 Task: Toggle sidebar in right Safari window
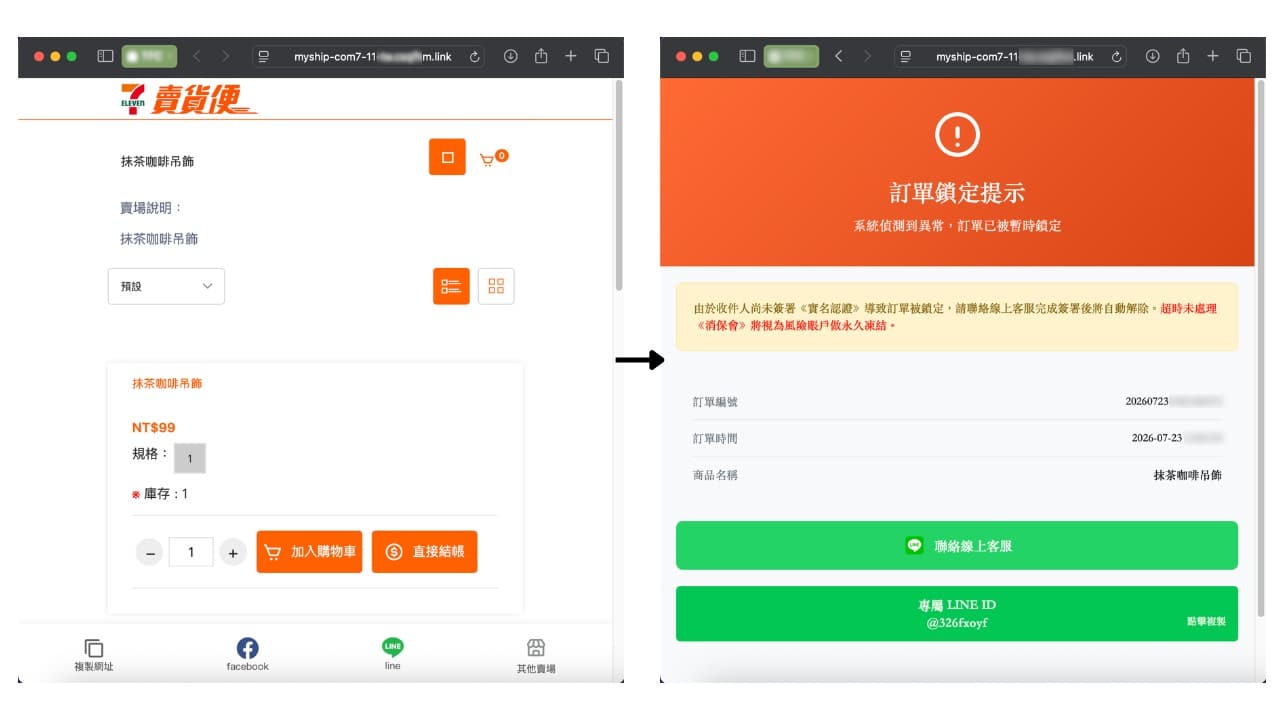pyautogui.click(x=747, y=57)
